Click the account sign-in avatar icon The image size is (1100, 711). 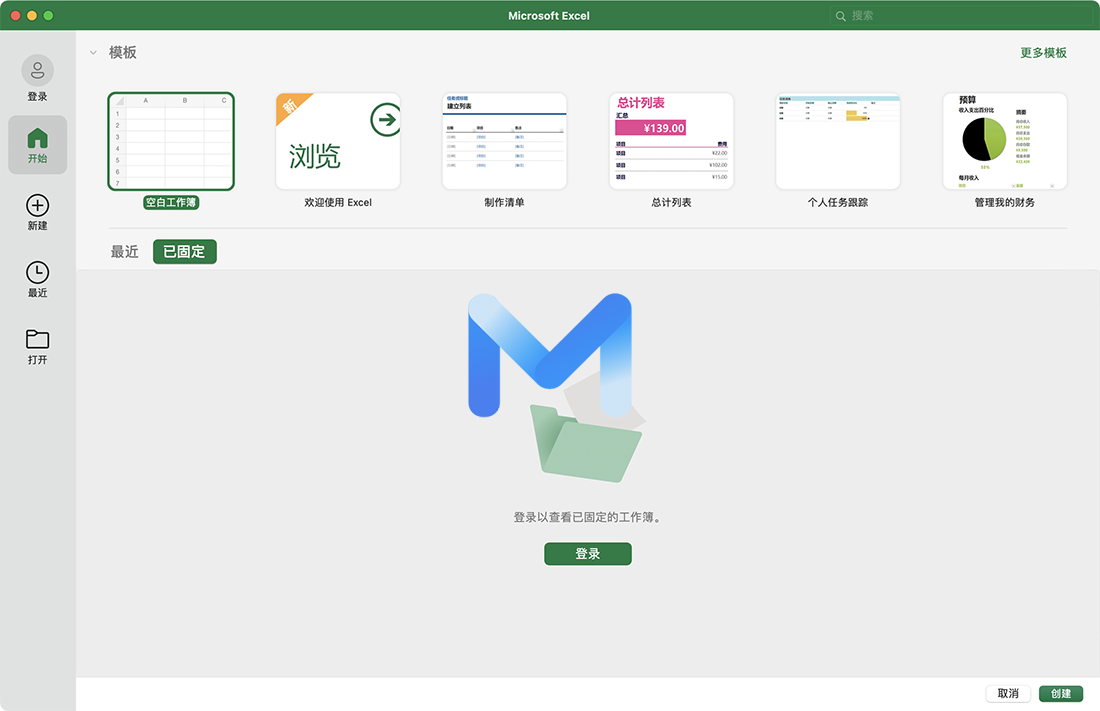37,71
